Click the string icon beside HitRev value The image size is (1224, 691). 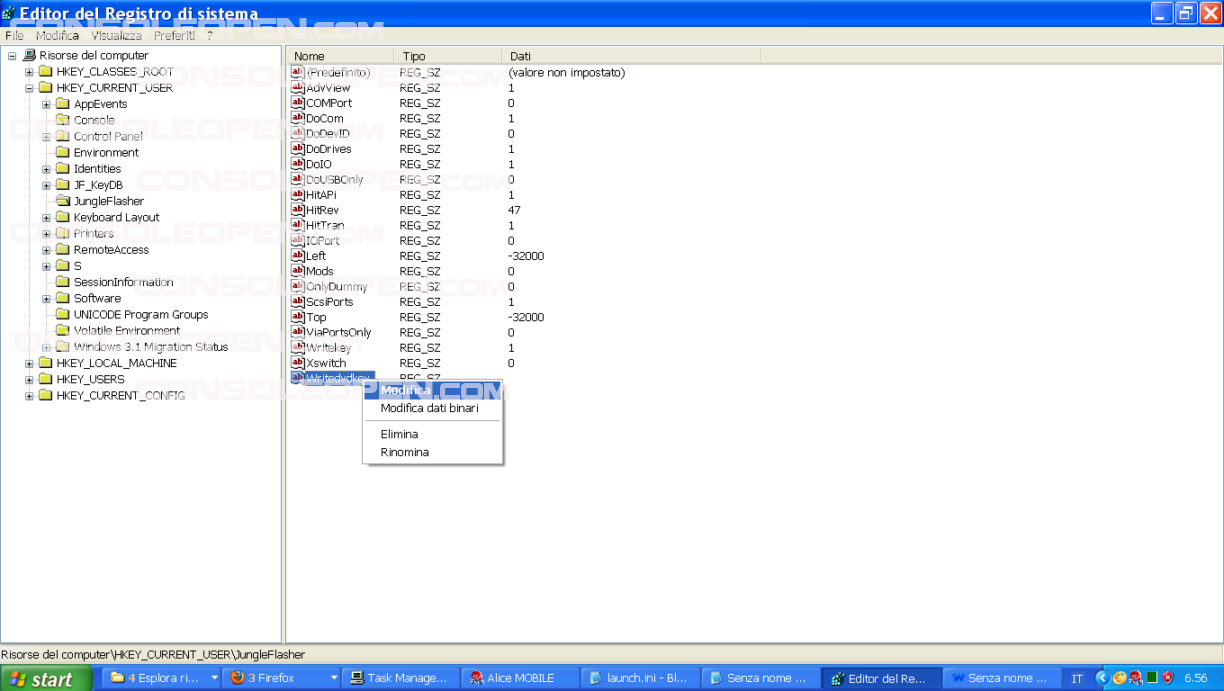click(297, 210)
